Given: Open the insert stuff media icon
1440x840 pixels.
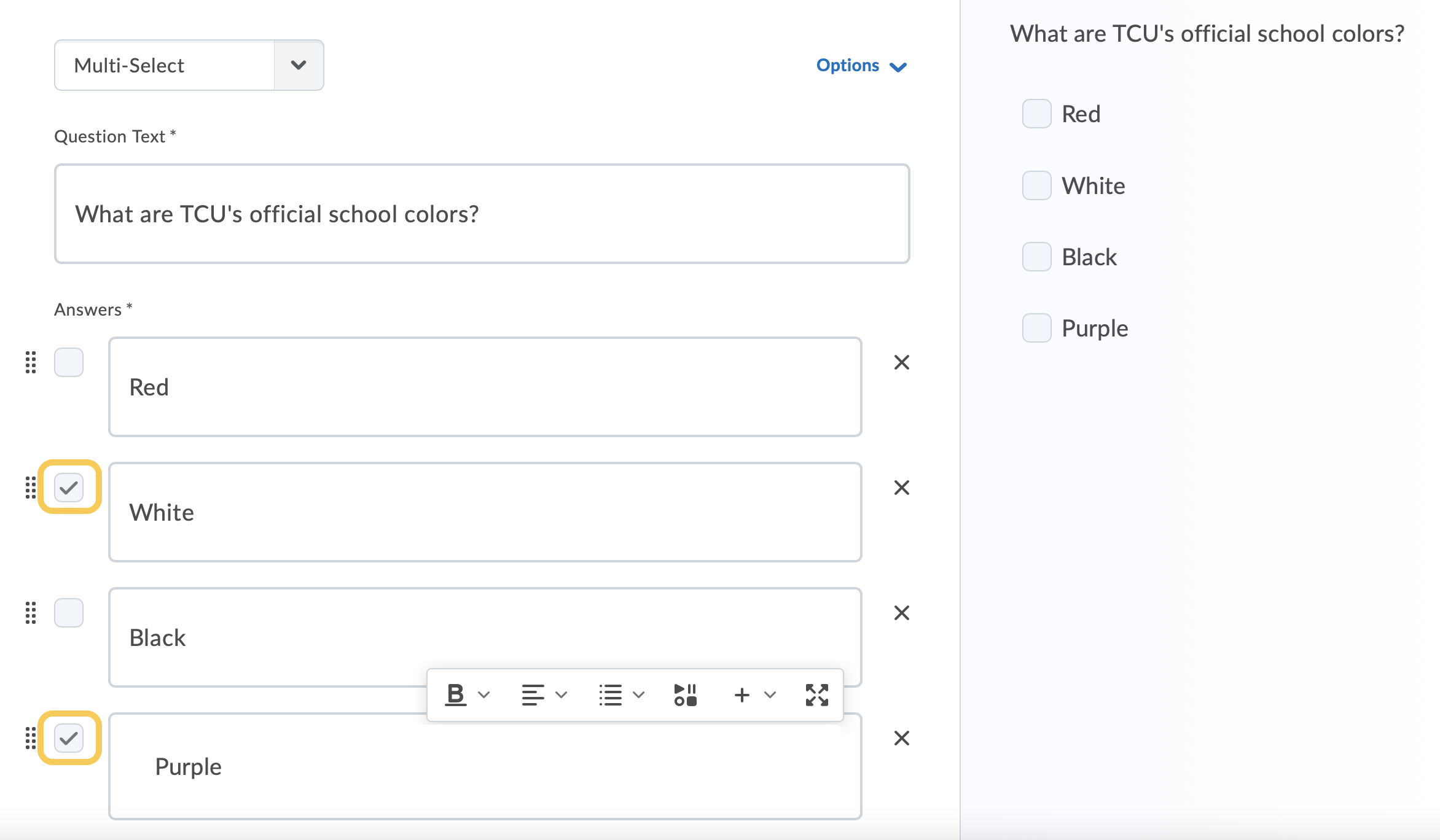Looking at the screenshot, I should point(685,695).
